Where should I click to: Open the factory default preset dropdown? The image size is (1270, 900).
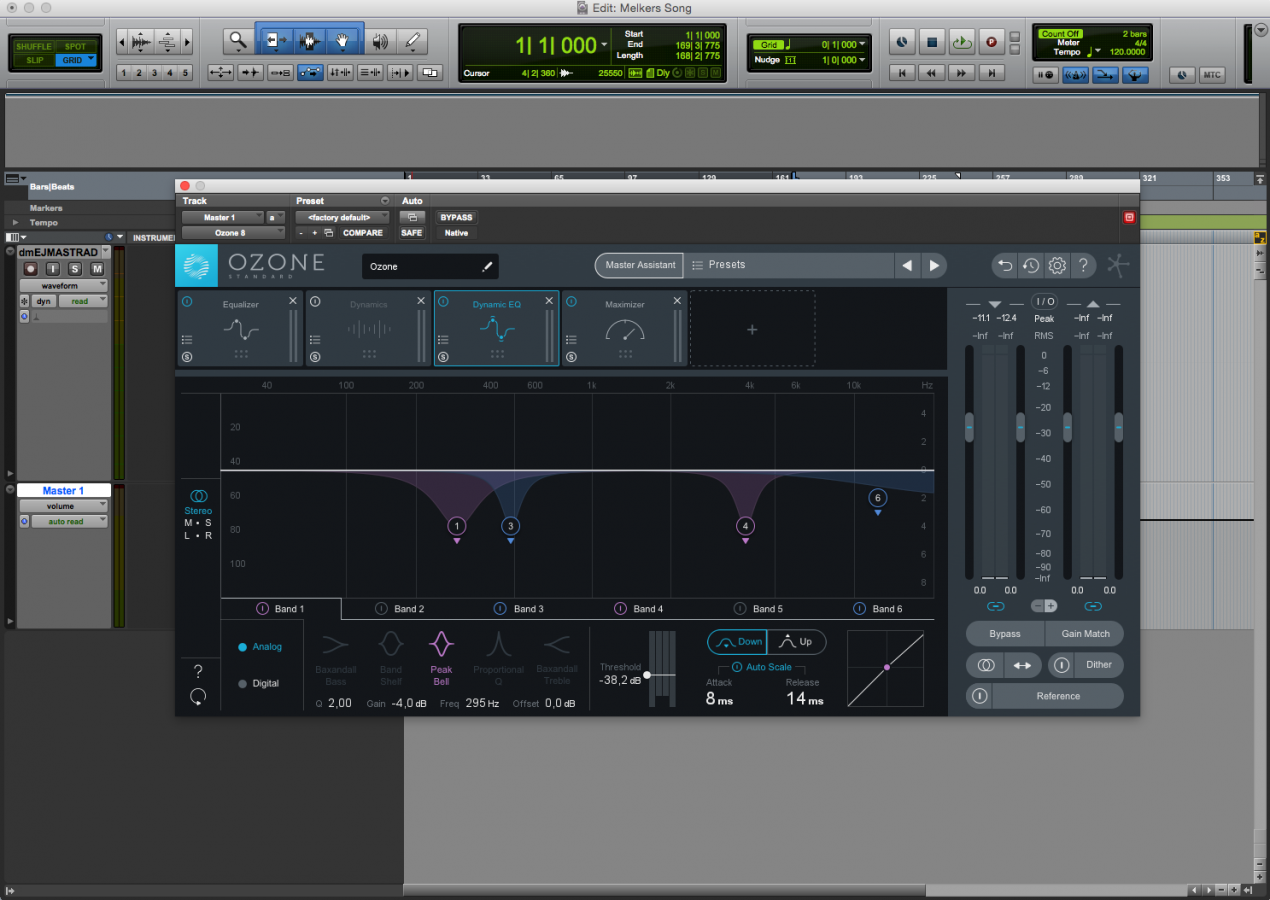(x=341, y=217)
